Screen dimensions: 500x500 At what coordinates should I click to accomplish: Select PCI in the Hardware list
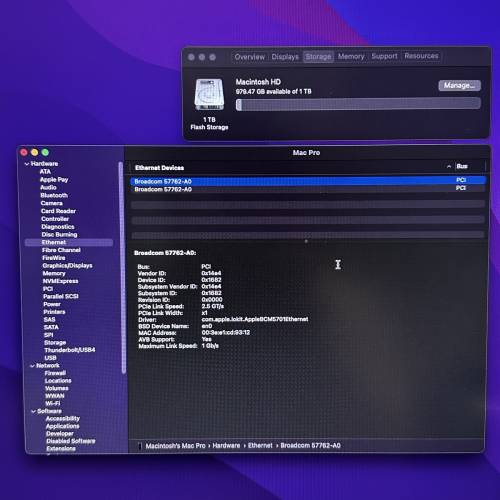48,289
